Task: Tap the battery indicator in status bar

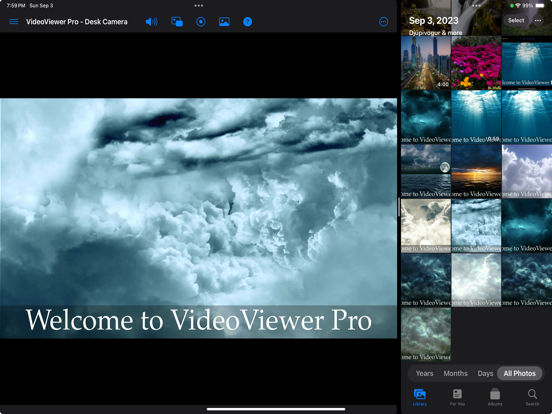Action: [x=540, y=6]
